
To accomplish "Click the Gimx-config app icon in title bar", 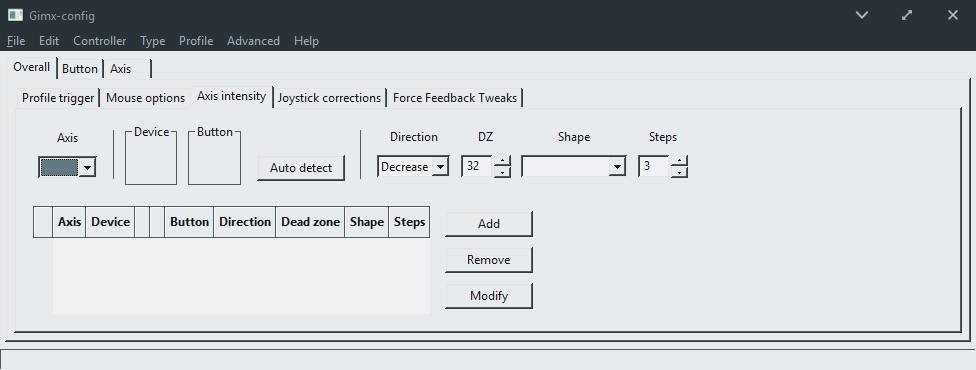I will (x=15, y=15).
